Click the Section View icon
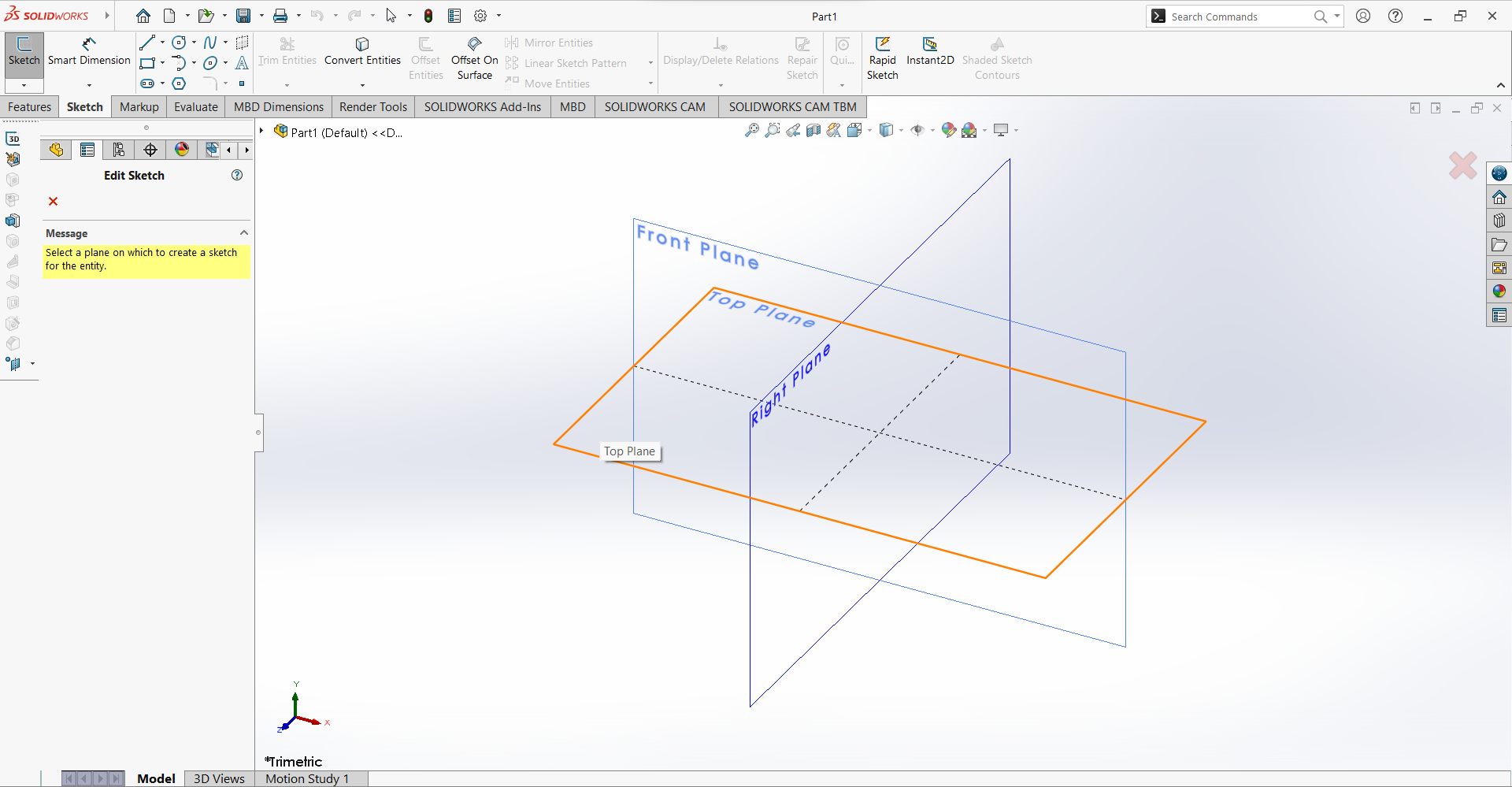The image size is (1512, 787). [x=814, y=130]
